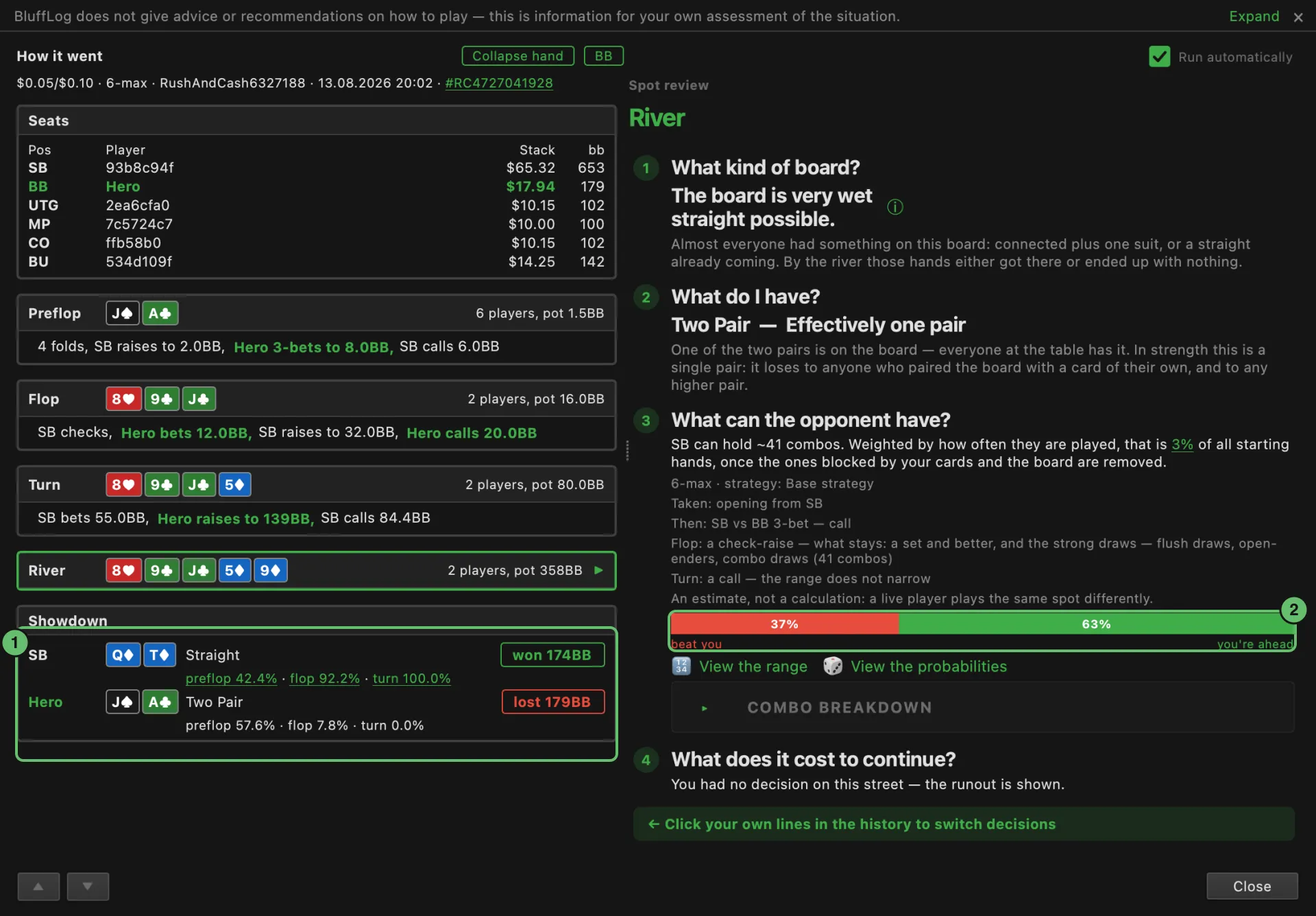Click the lost 179BB result badge
This screenshot has height=916, width=1316.
pos(552,702)
